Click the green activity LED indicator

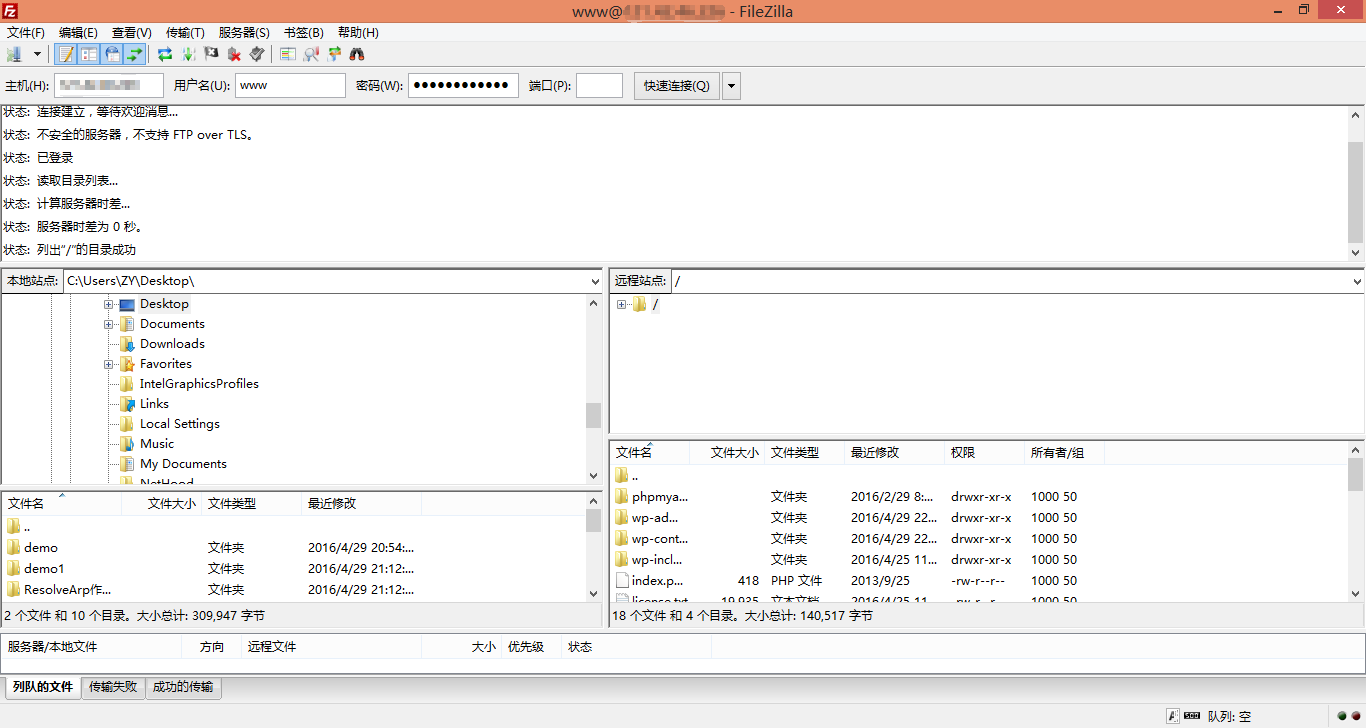(x=1343, y=716)
